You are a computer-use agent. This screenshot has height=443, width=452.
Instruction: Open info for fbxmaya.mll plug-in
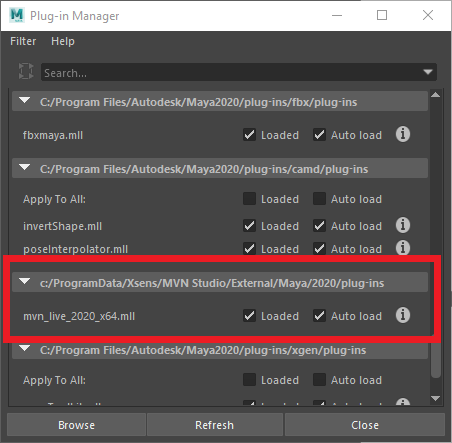[x=403, y=134]
